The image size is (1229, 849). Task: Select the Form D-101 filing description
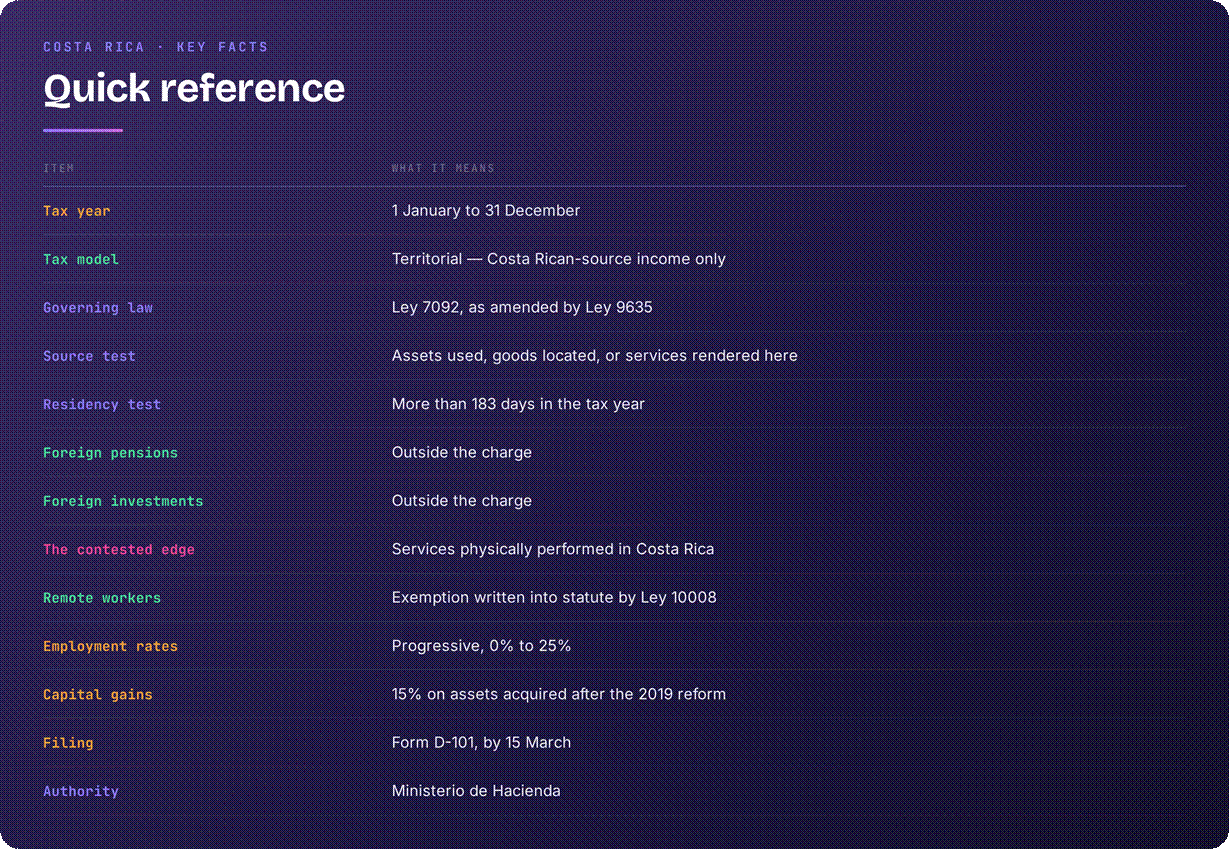[481, 743]
